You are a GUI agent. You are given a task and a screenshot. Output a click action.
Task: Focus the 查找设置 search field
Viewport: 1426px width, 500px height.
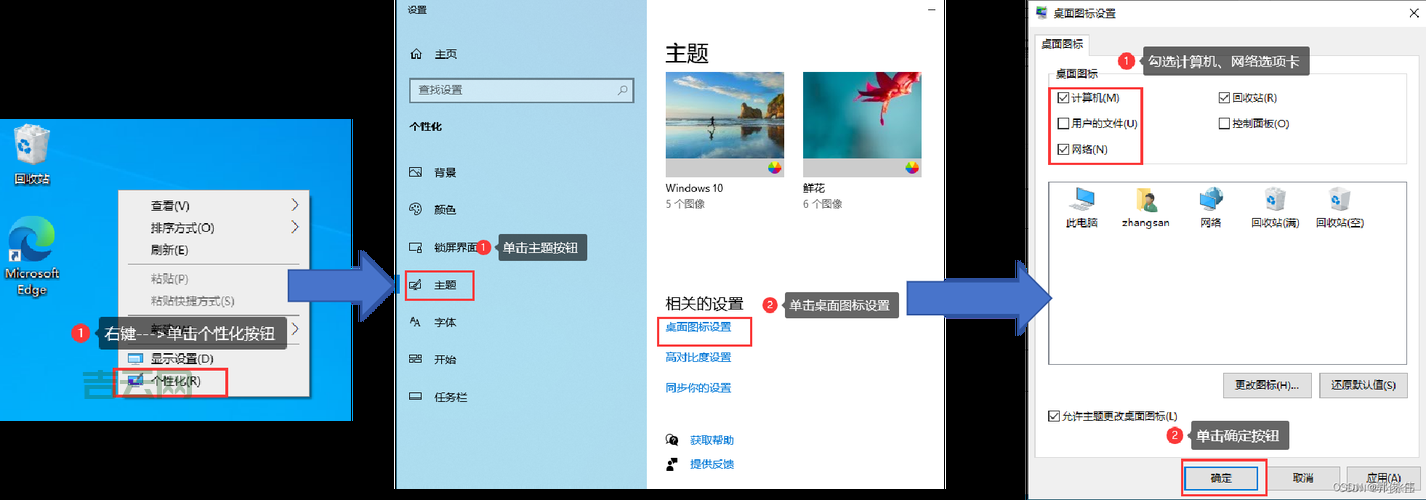coord(521,90)
